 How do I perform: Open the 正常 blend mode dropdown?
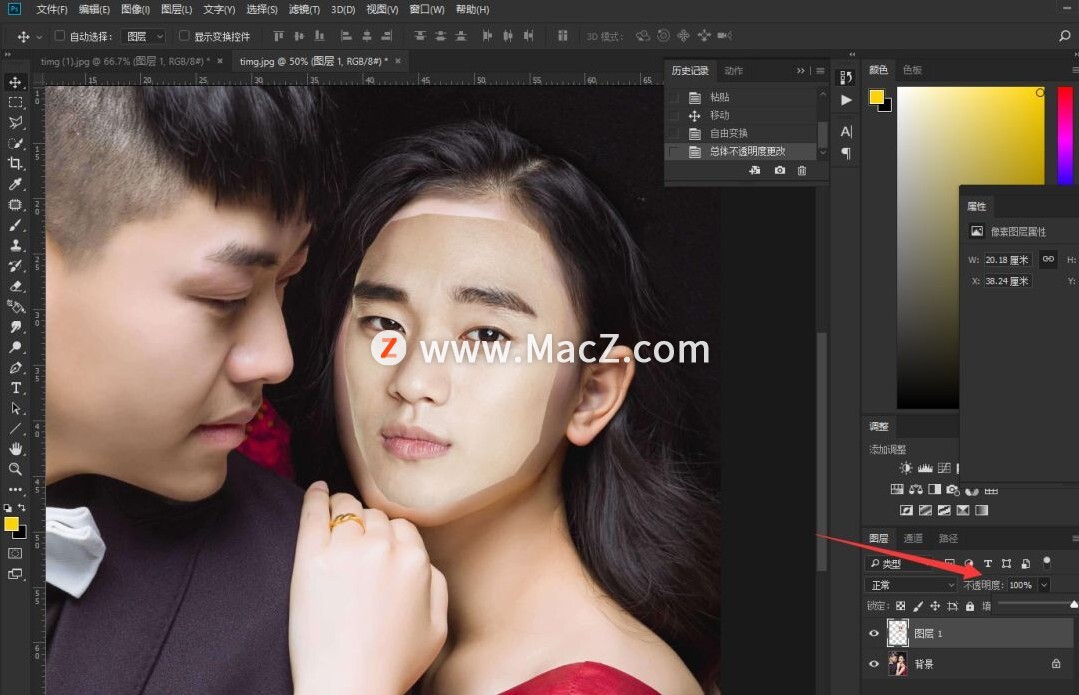[x=910, y=585]
